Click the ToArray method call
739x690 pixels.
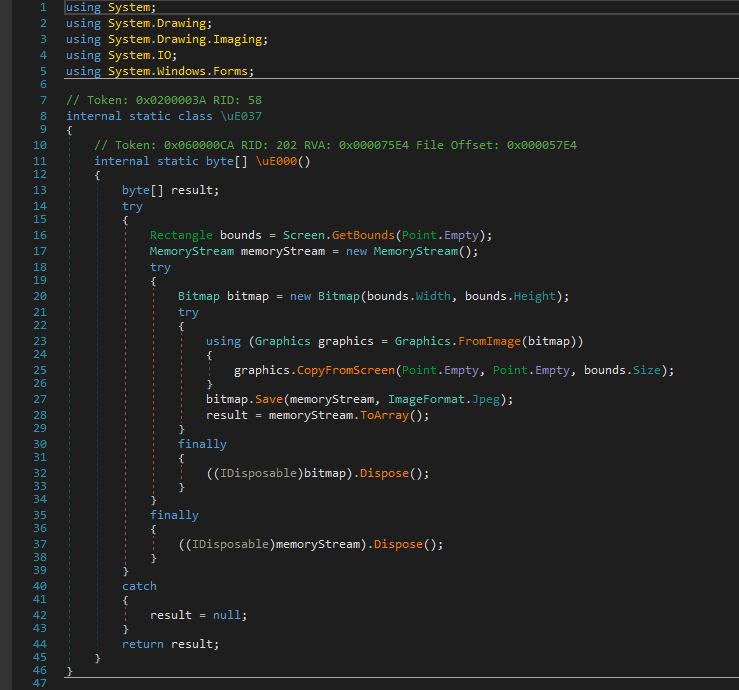coord(384,415)
